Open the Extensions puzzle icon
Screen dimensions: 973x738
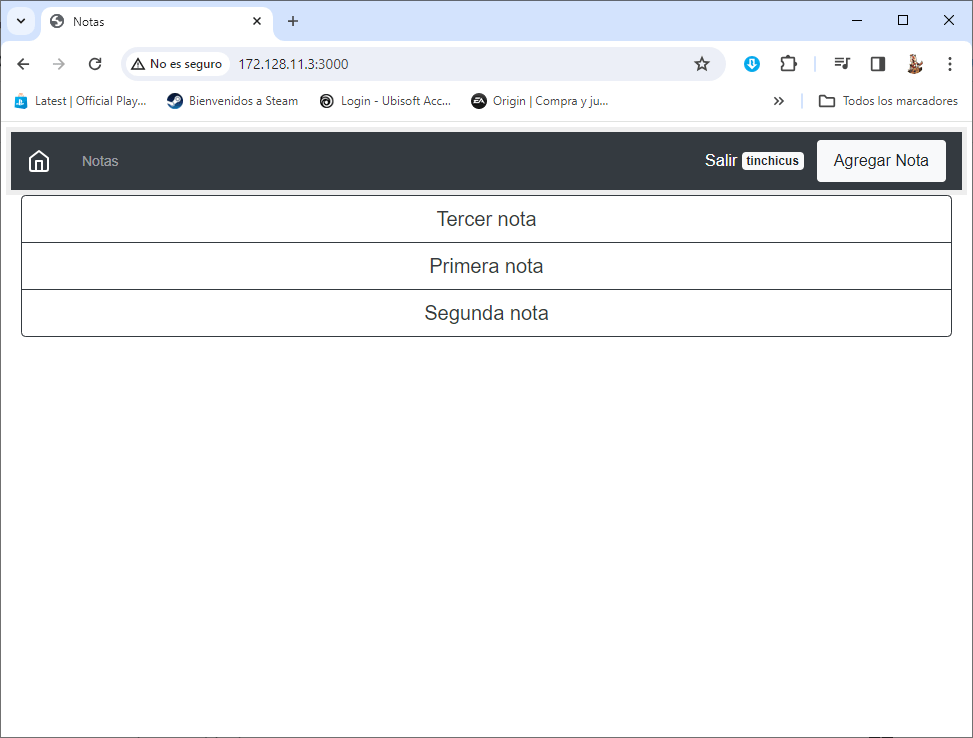coord(788,64)
